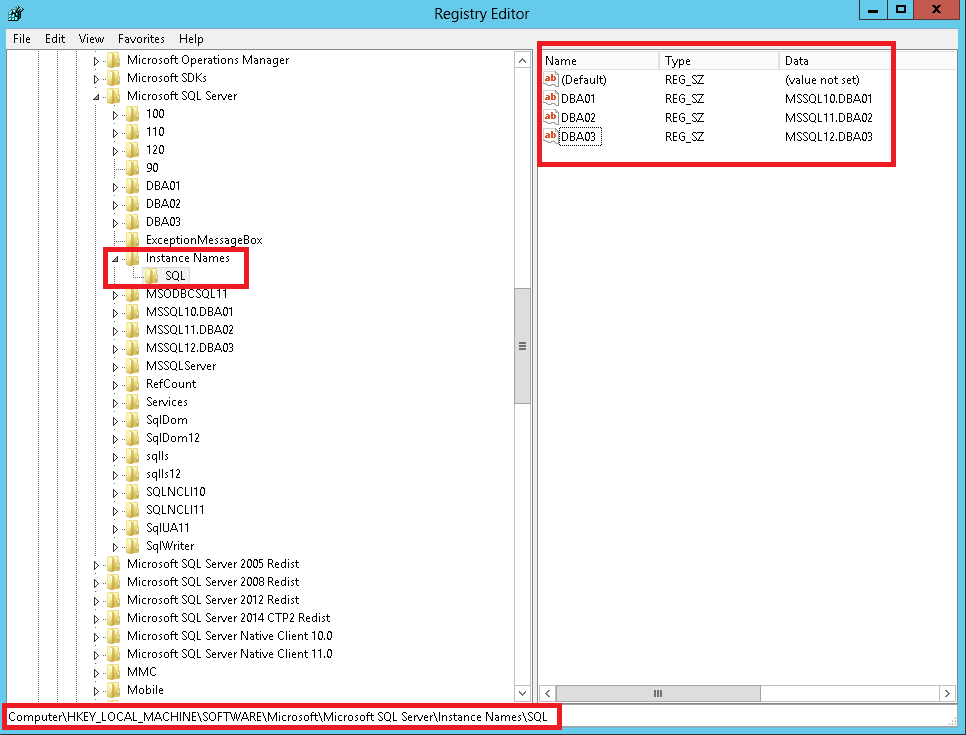Viewport: 966px width, 735px height.
Task: Open the File menu
Action: coord(22,39)
